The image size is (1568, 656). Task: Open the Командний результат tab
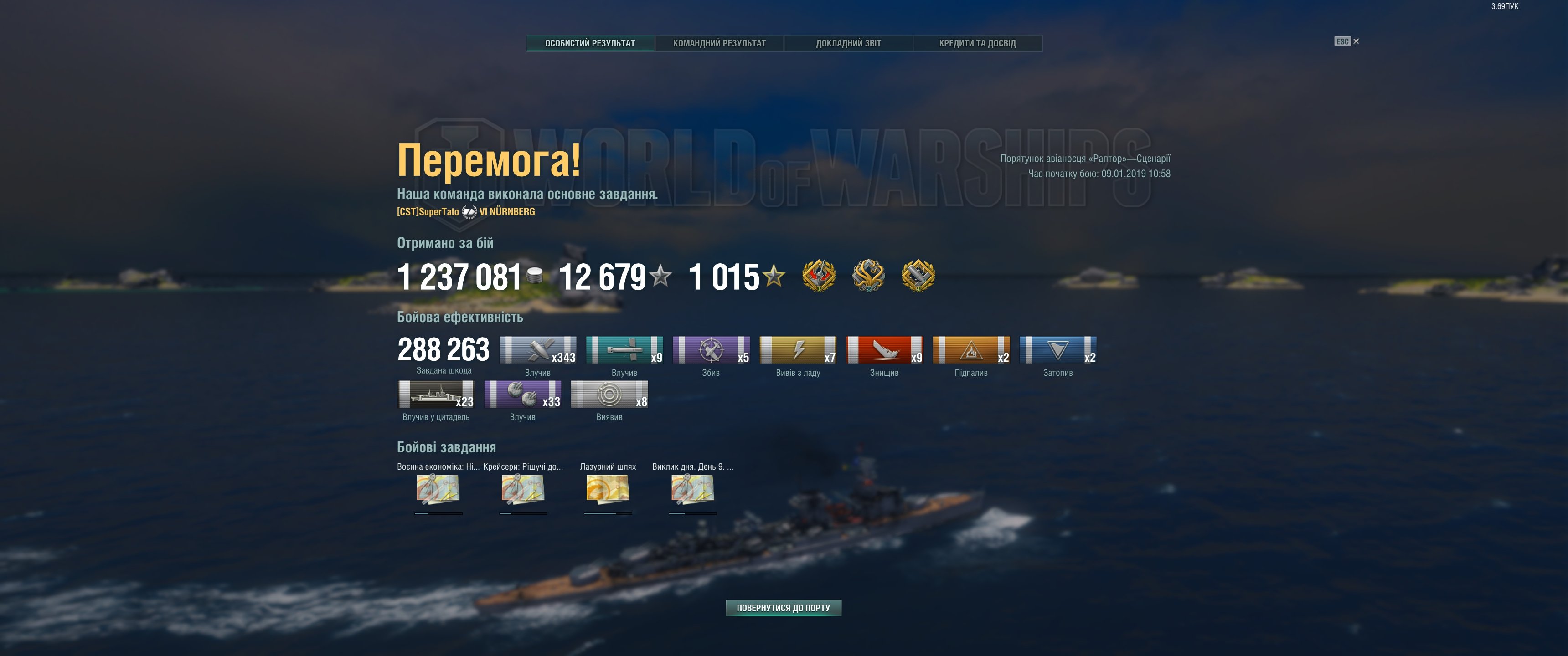pyautogui.click(x=719, y=43)
